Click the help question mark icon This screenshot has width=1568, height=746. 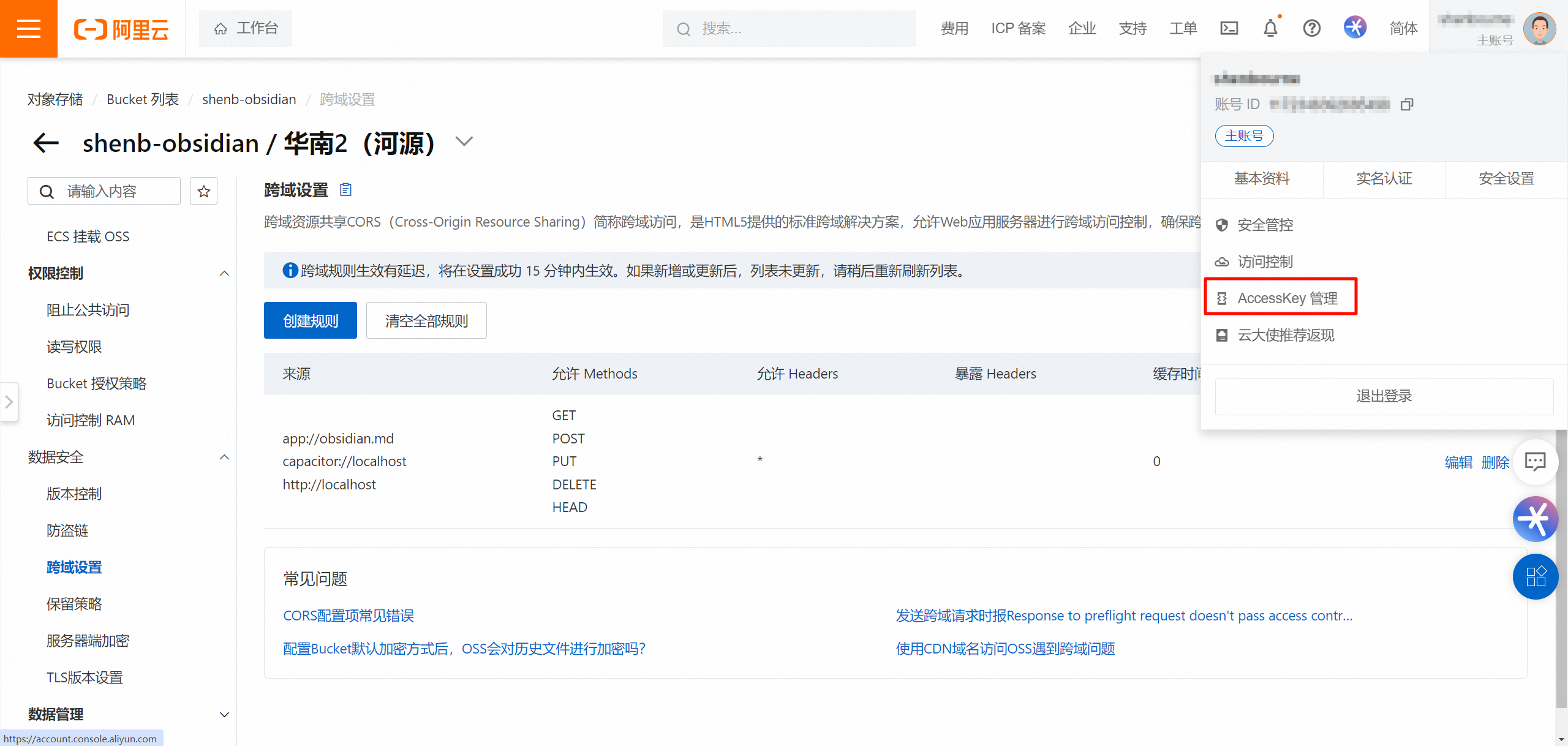coord(1311,28)
